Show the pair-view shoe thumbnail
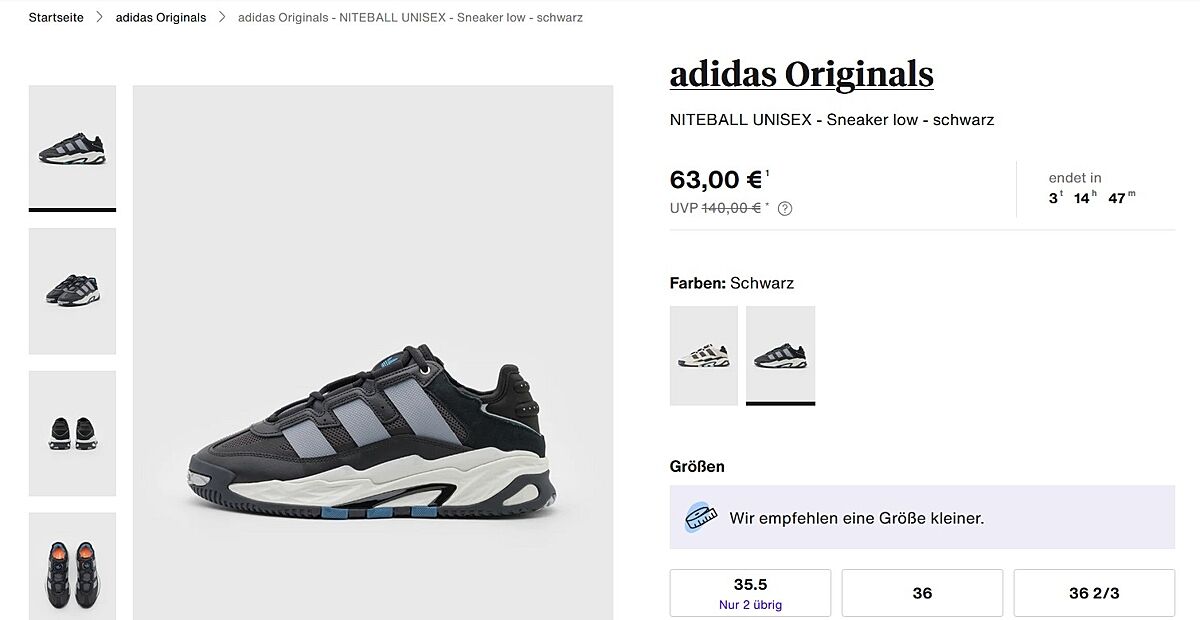1200x620 pixels. 72,291
